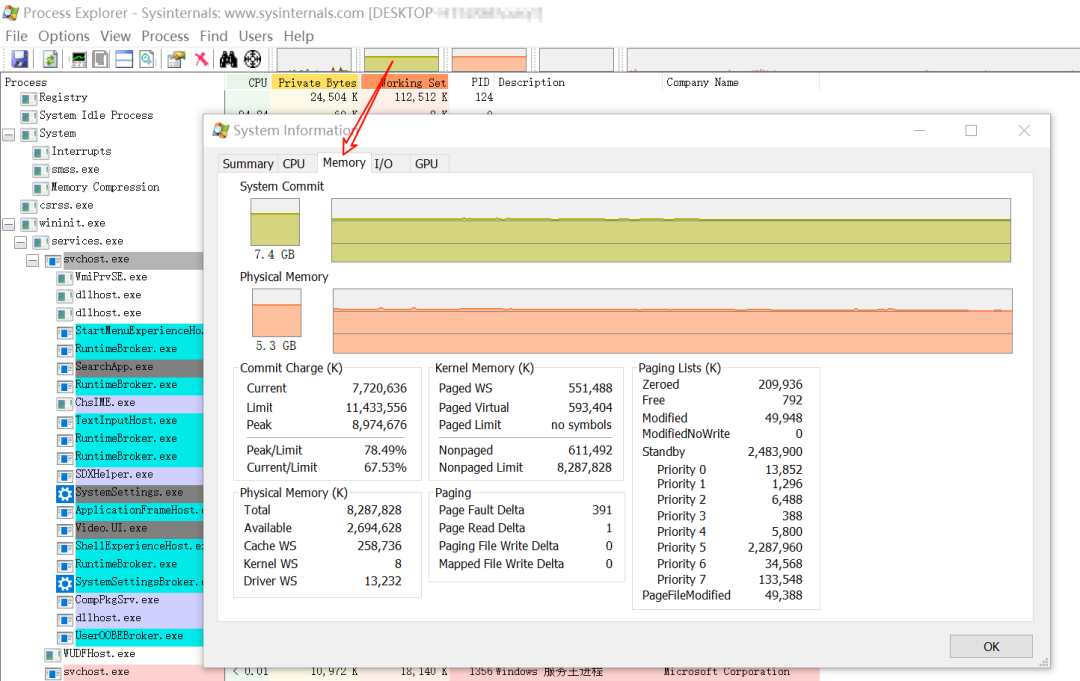This screenshot has height=681, width=1080.
Task: Click the green Refresh Now toolbar icon
Action: [49, 60]
